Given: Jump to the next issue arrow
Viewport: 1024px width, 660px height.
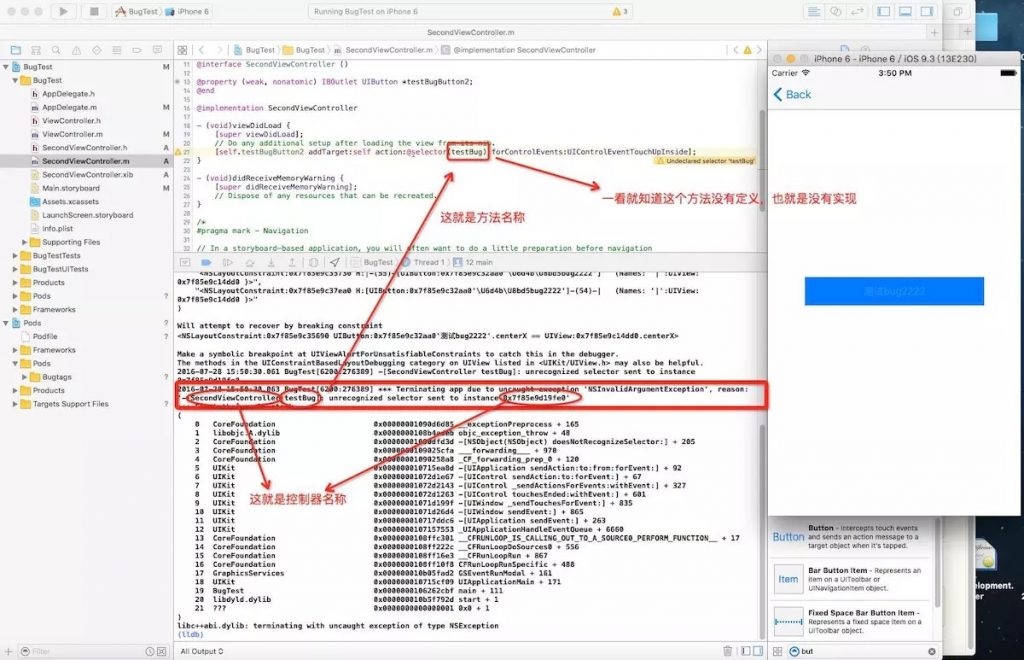Looking at the screenshot, I should click(759, 50).
